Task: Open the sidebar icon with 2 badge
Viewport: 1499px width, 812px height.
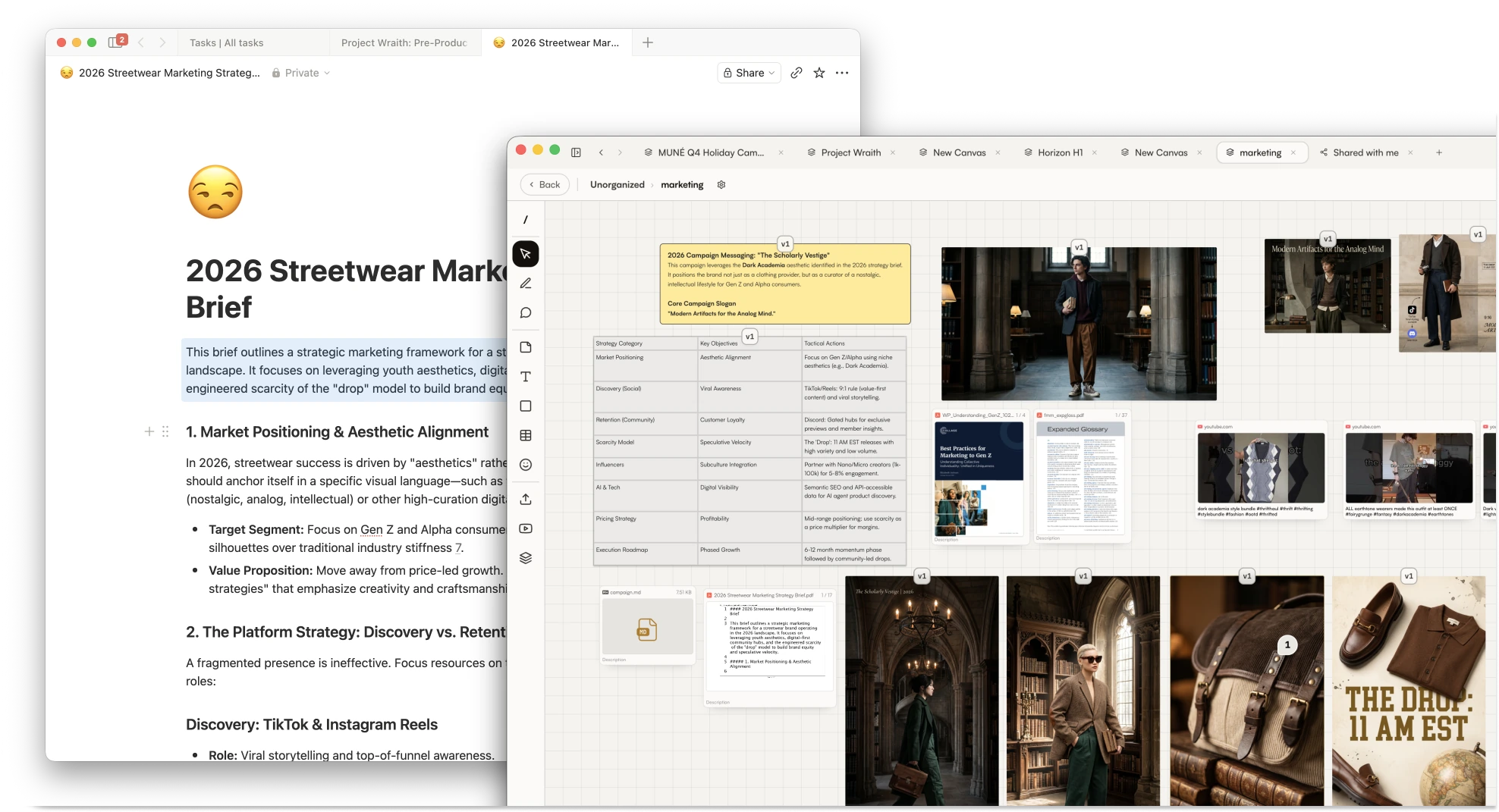Action: point(117,42)
